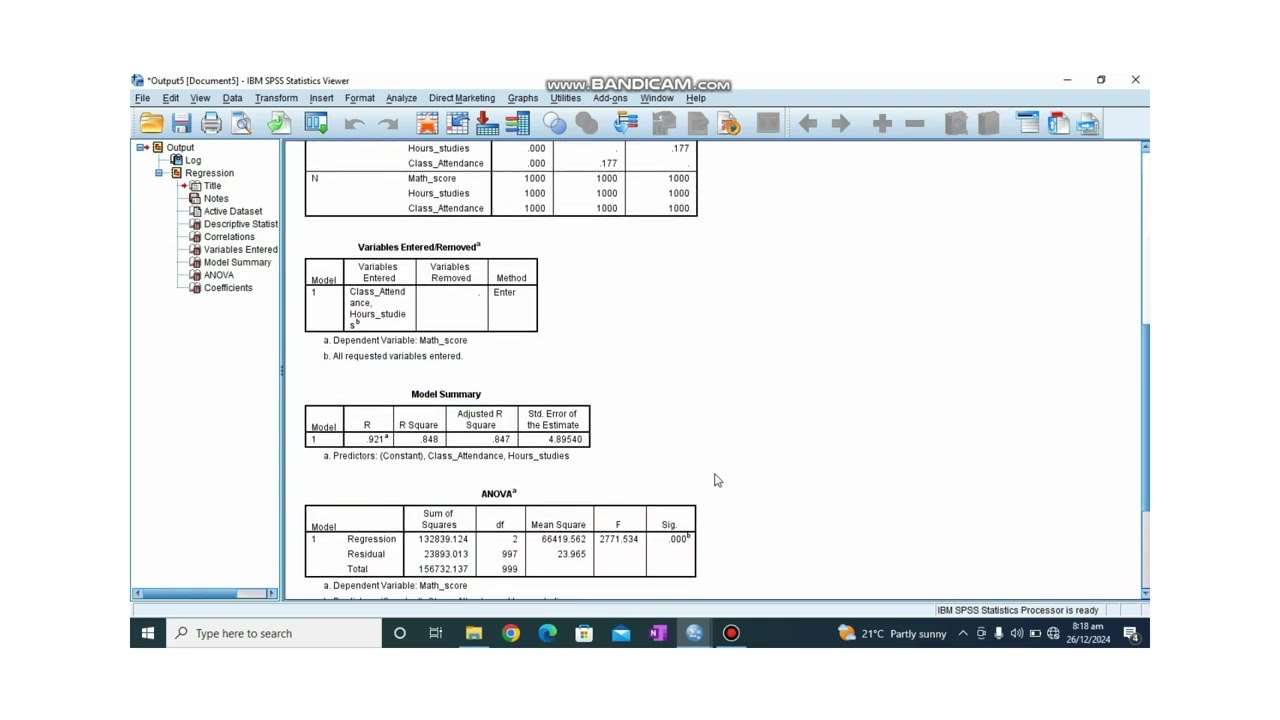Viewport: 1280px width, 720px height.
Task: Click the Collapse minus toolbar icon
Action: point(914,123)
